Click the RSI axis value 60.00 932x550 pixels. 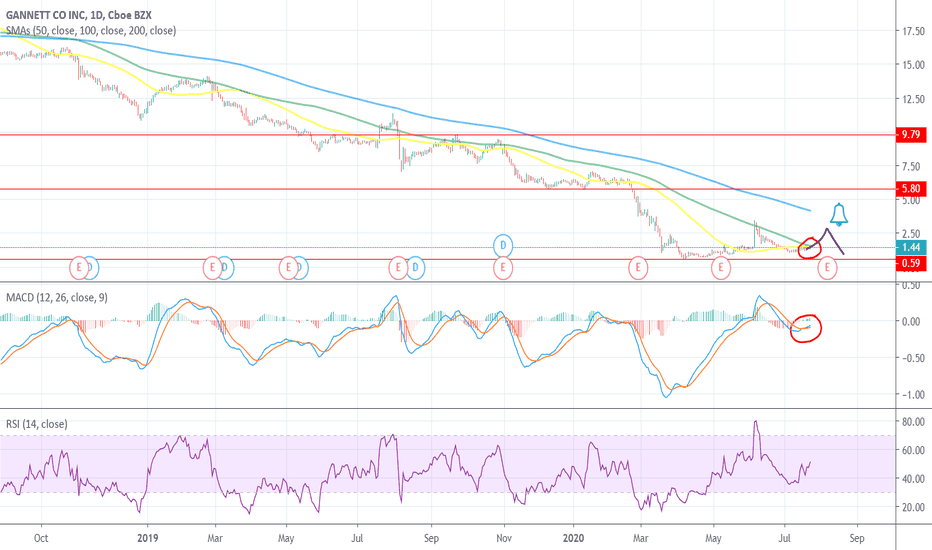914,450
